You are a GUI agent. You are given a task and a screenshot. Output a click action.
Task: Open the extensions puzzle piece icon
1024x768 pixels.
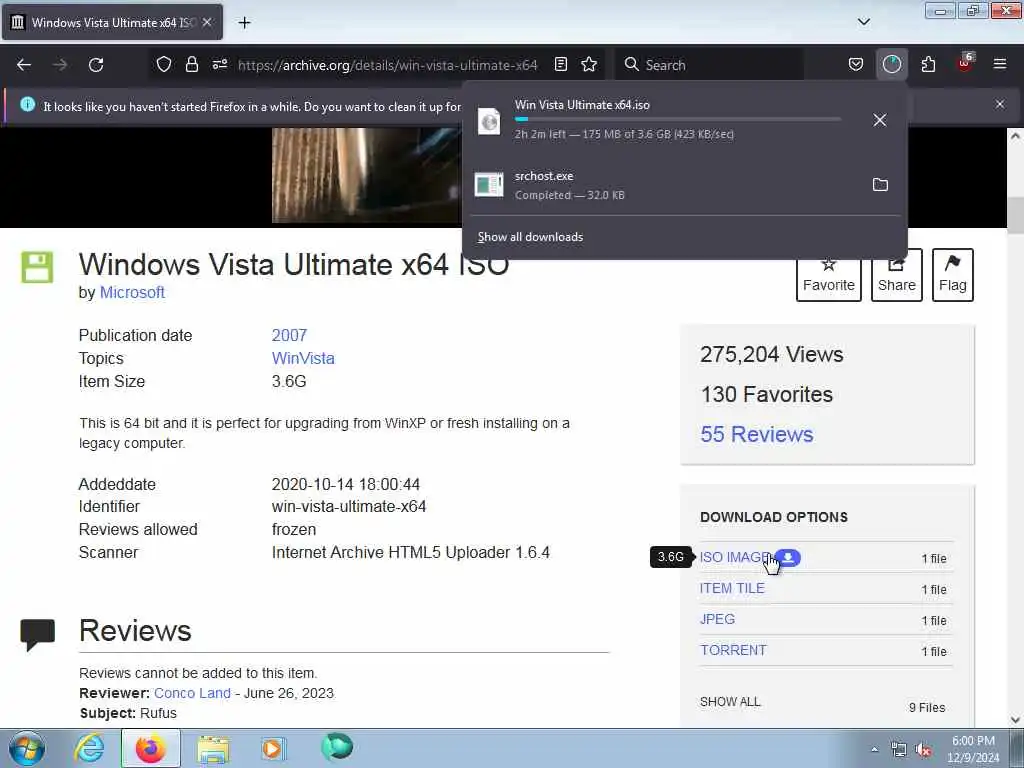[x=928, y=64]
